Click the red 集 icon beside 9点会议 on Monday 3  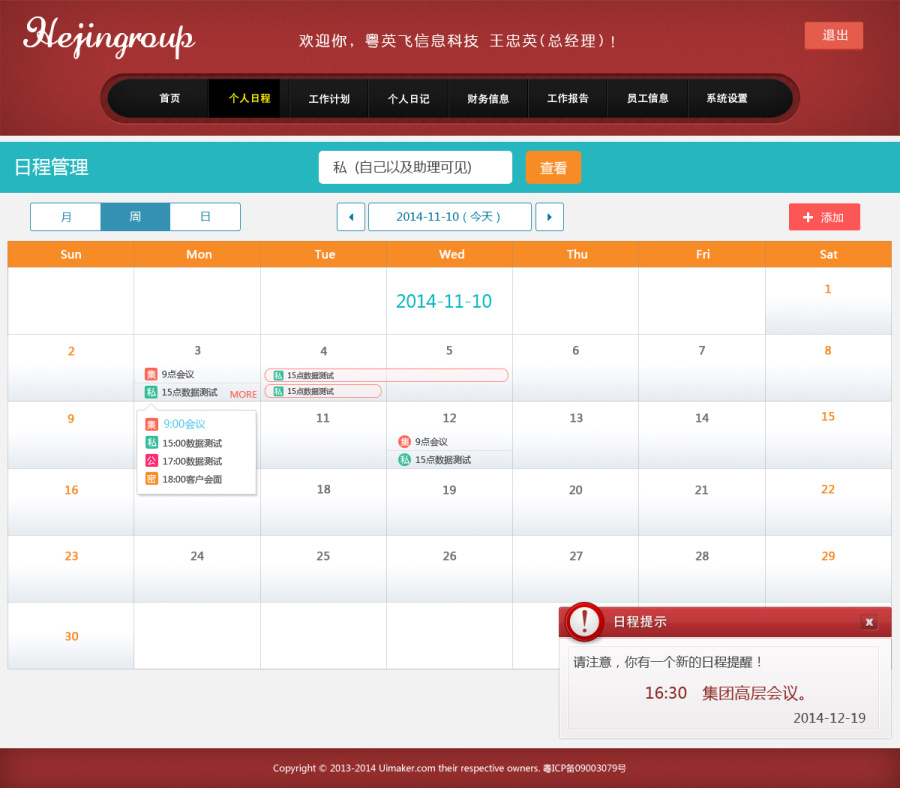151,374
